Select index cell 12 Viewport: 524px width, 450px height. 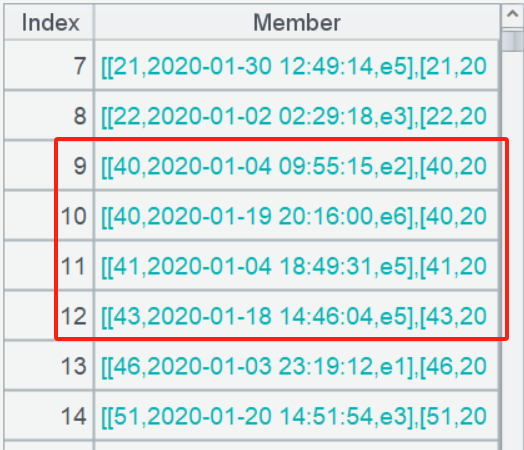coord(49,316)
